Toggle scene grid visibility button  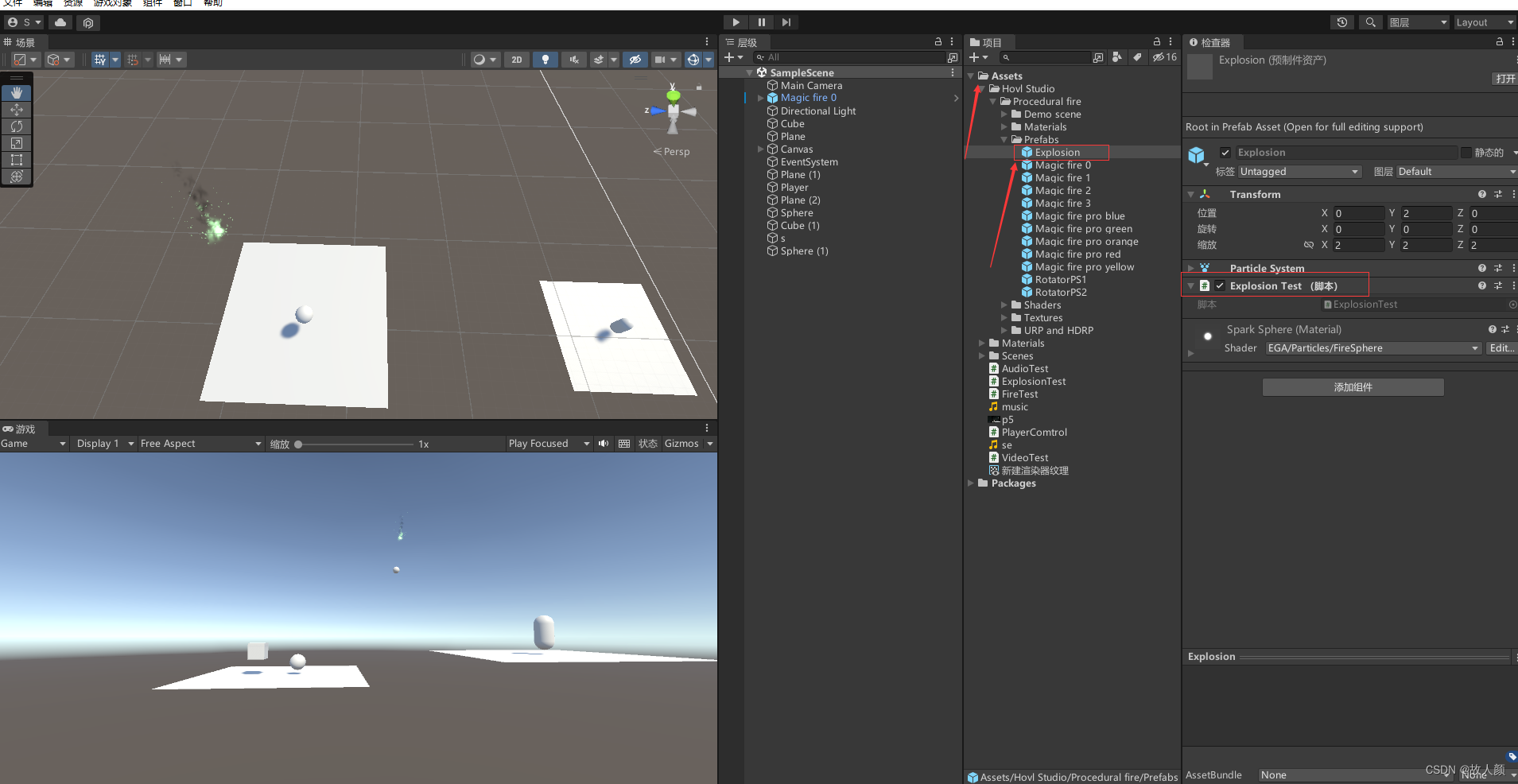tap(99, 60)
